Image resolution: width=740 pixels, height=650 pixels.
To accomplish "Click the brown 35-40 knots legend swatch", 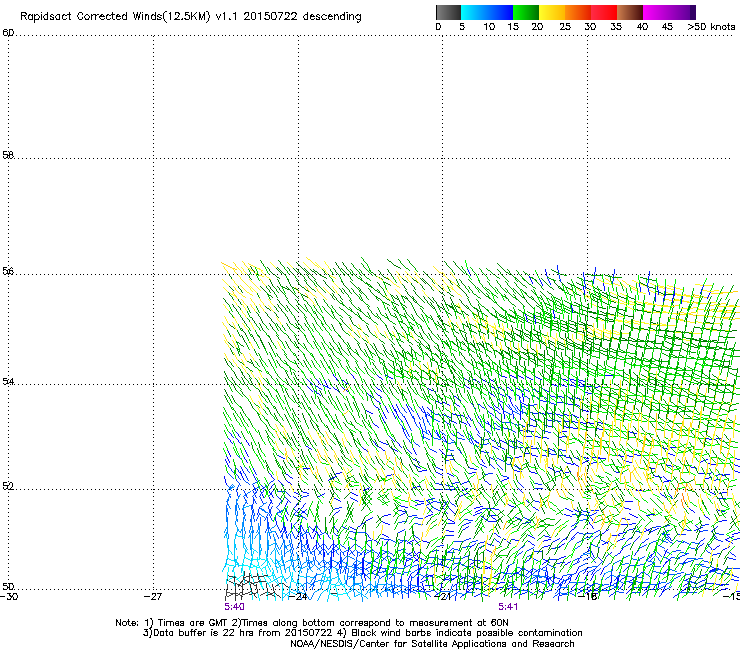I will [630, 12].
